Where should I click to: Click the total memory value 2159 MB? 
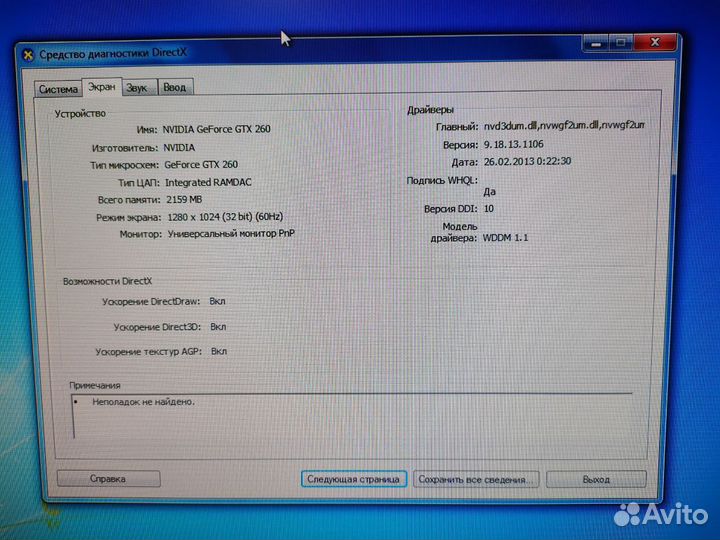pyautogui.click(x=184, y=199)
